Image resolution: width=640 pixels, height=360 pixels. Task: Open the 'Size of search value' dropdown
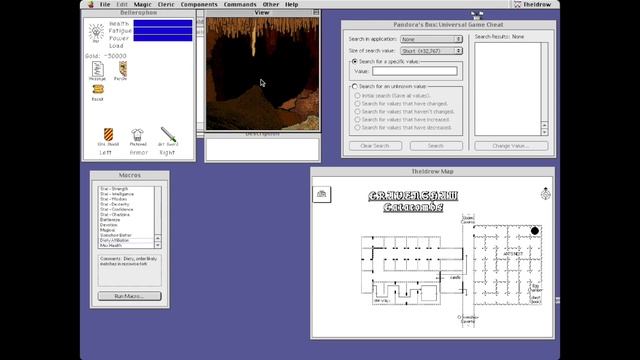431,51
